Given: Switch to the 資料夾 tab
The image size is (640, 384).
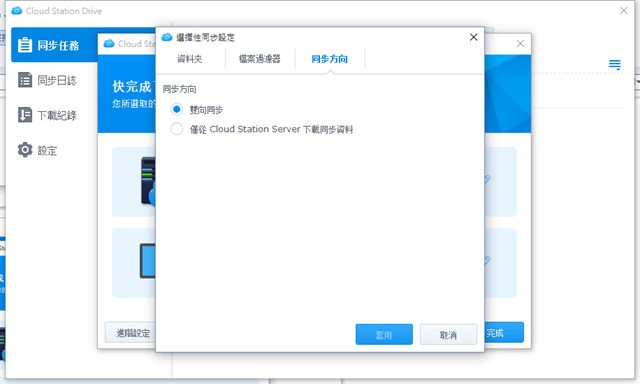Looking at the screenshot, I should 190,59.
